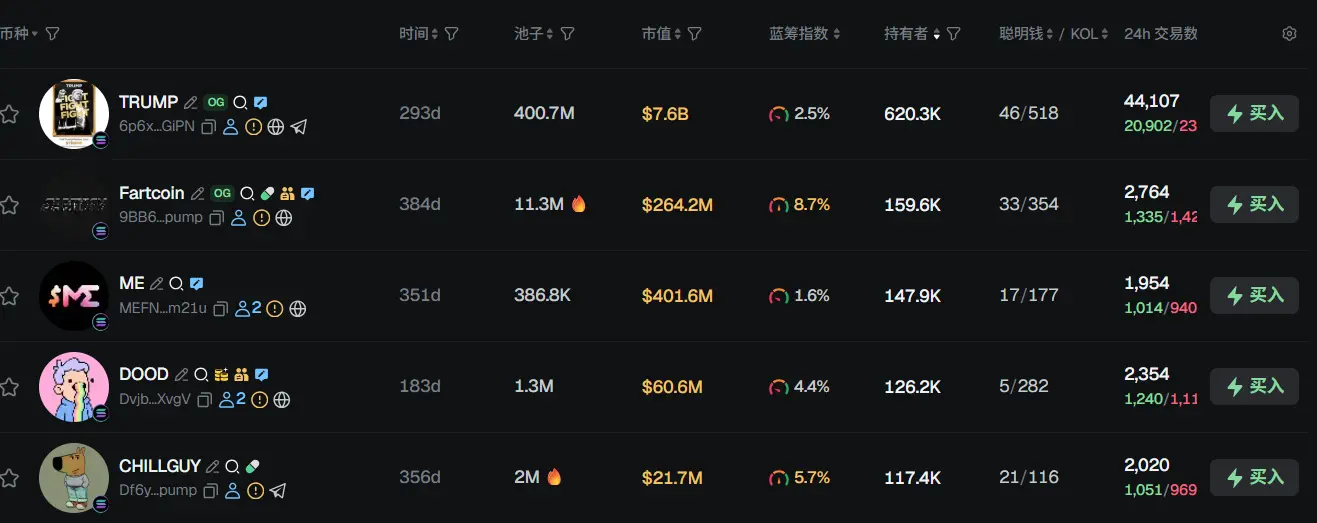This screenshot has height=523, width=1317.
Task: Search CHILLGUY with the magnifier icon
Action: [x=232, y=466]
